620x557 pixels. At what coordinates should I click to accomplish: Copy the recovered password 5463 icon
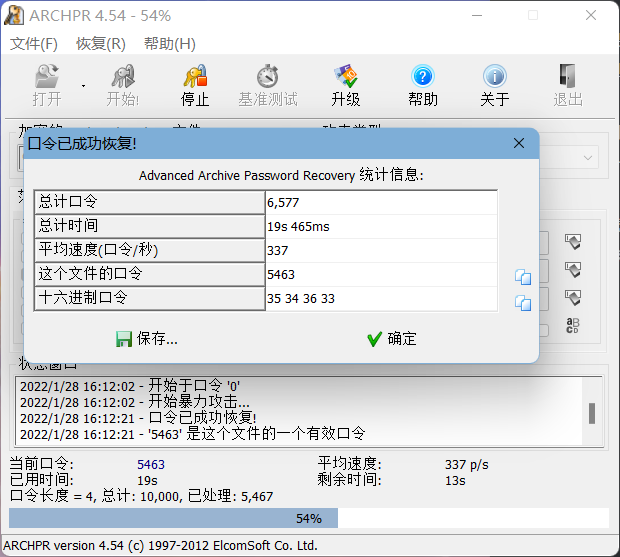point(523,277)
